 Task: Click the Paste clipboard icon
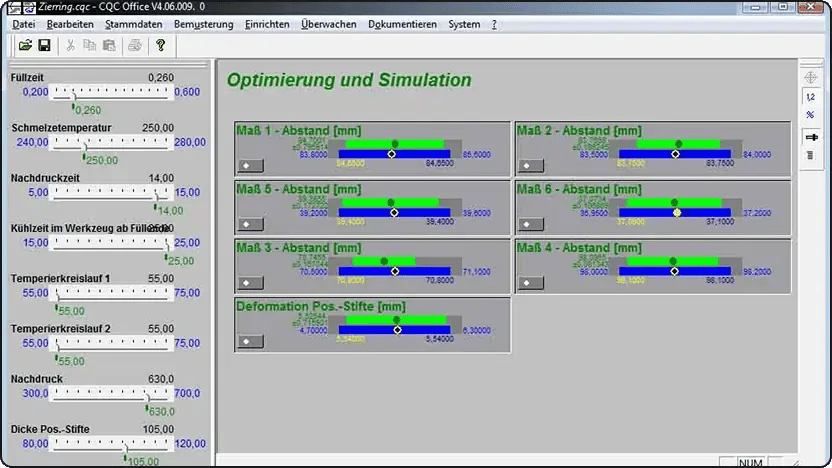tap(109, 46)
